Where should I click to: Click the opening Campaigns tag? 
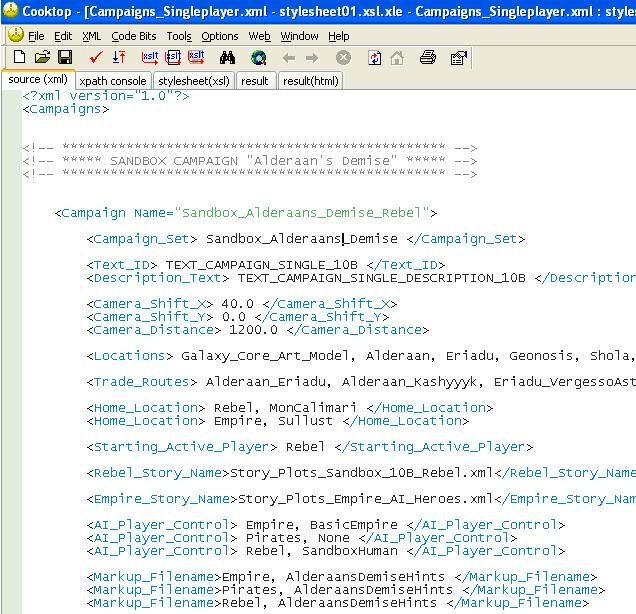tap(66, 109)
